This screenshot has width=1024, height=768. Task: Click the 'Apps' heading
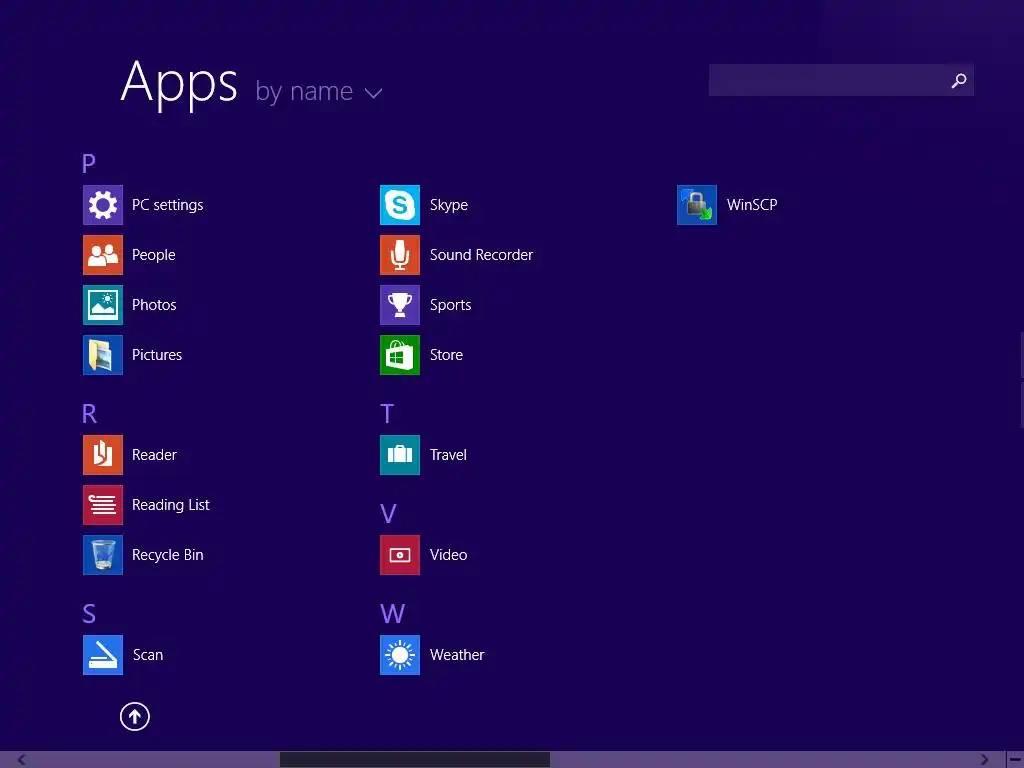tap(179, 83)
